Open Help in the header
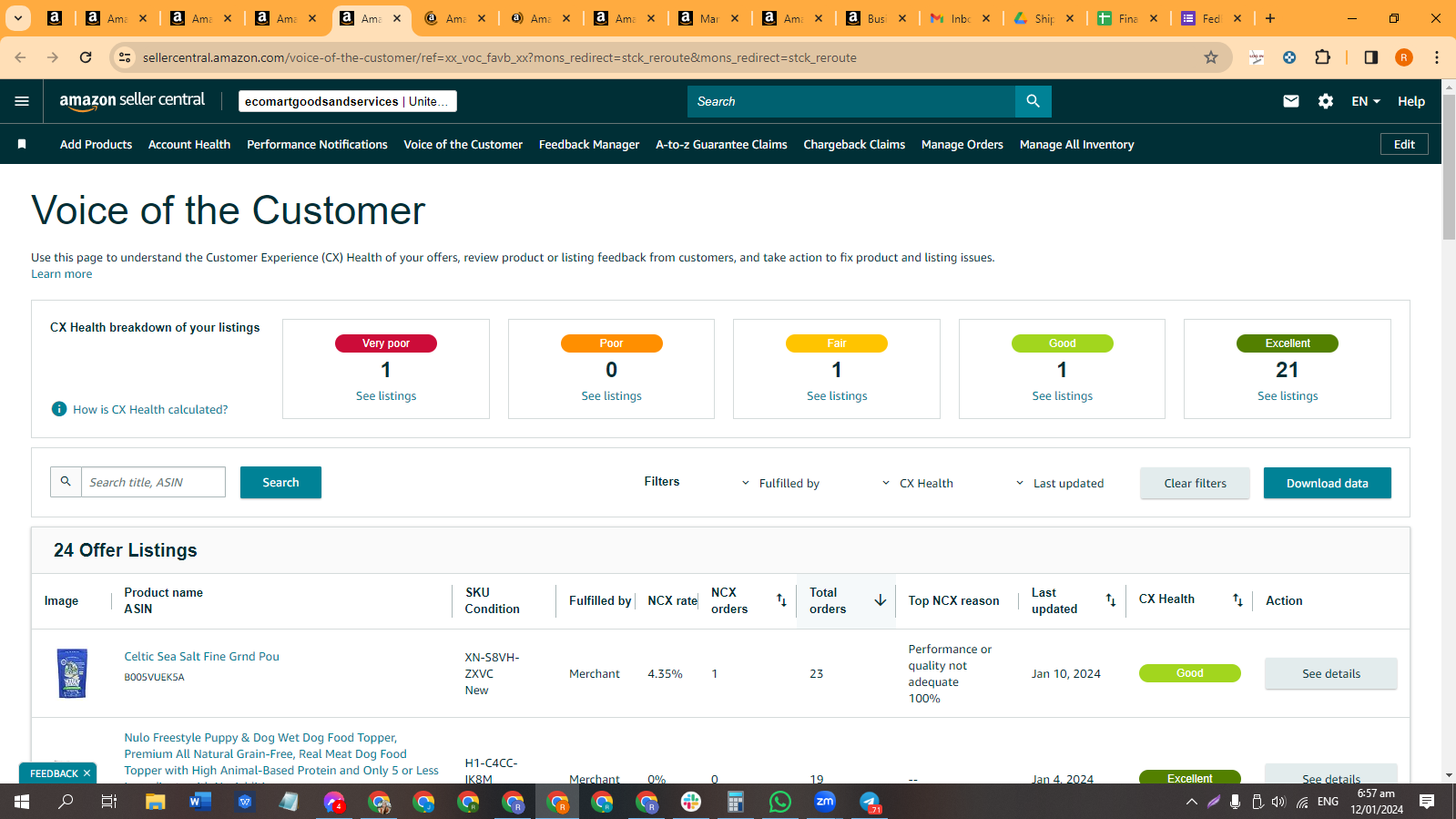Image resolution: width=1456 pixels, height=819 pixels. [x=1411, y=101]
